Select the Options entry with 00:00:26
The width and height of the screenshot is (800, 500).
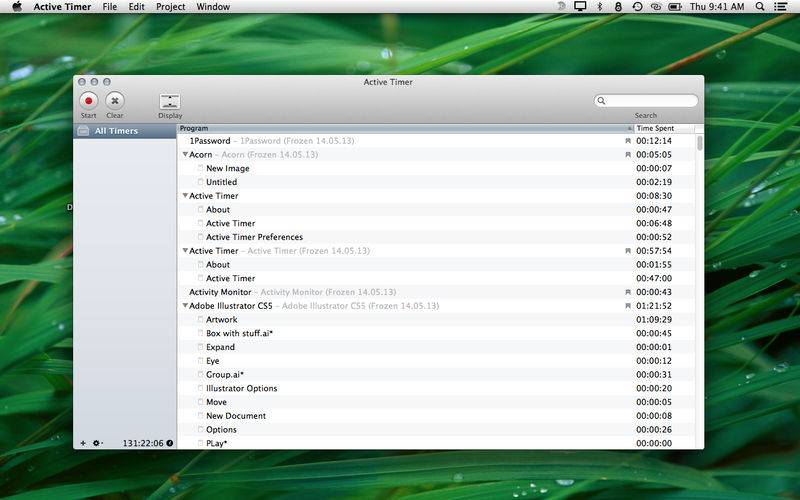click(x=436, y=430)
